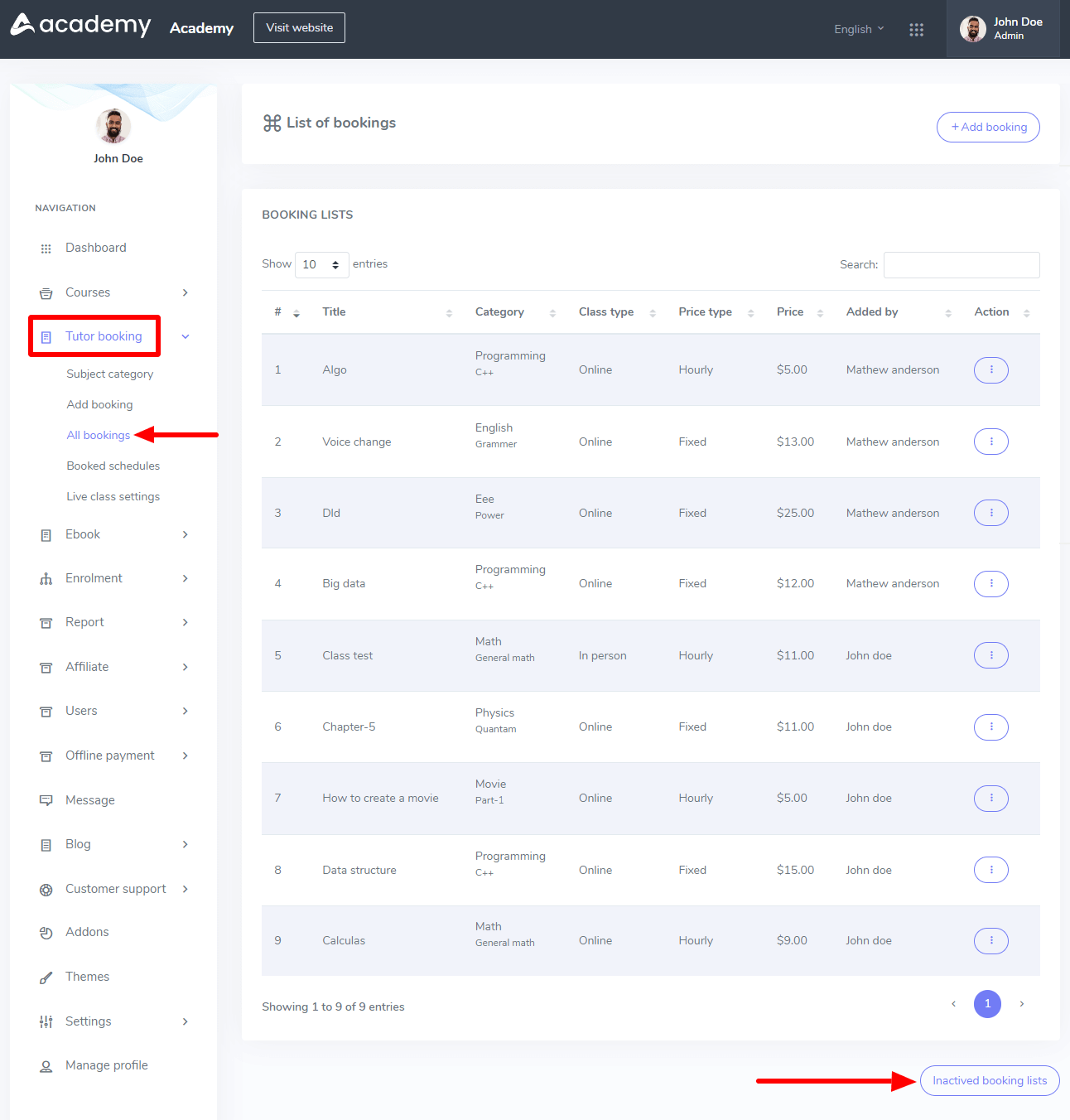Select Booked schedules menu item
Viewport: 1070px width, 1120px height.
[x=113, y=466]
